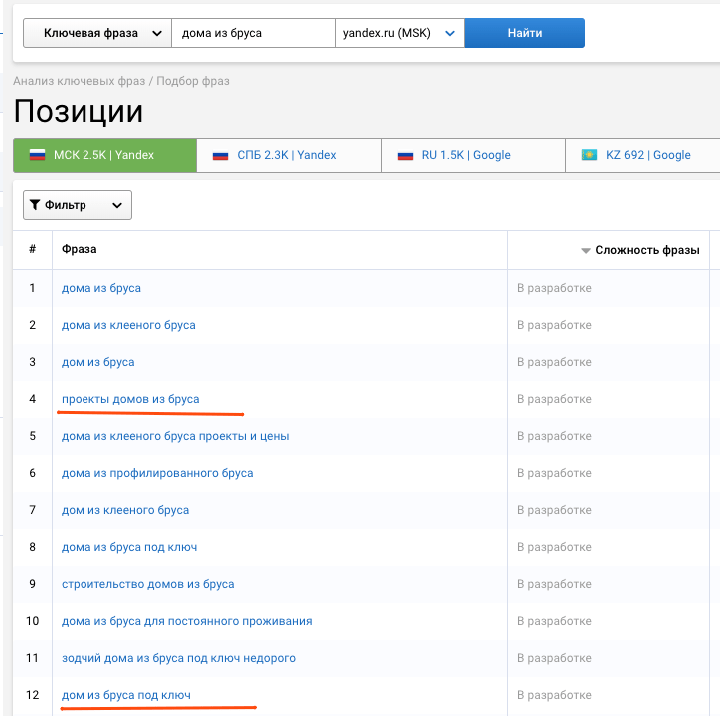
Task: Open the Ключевая фраза dropdown
Action: [97, 33]
